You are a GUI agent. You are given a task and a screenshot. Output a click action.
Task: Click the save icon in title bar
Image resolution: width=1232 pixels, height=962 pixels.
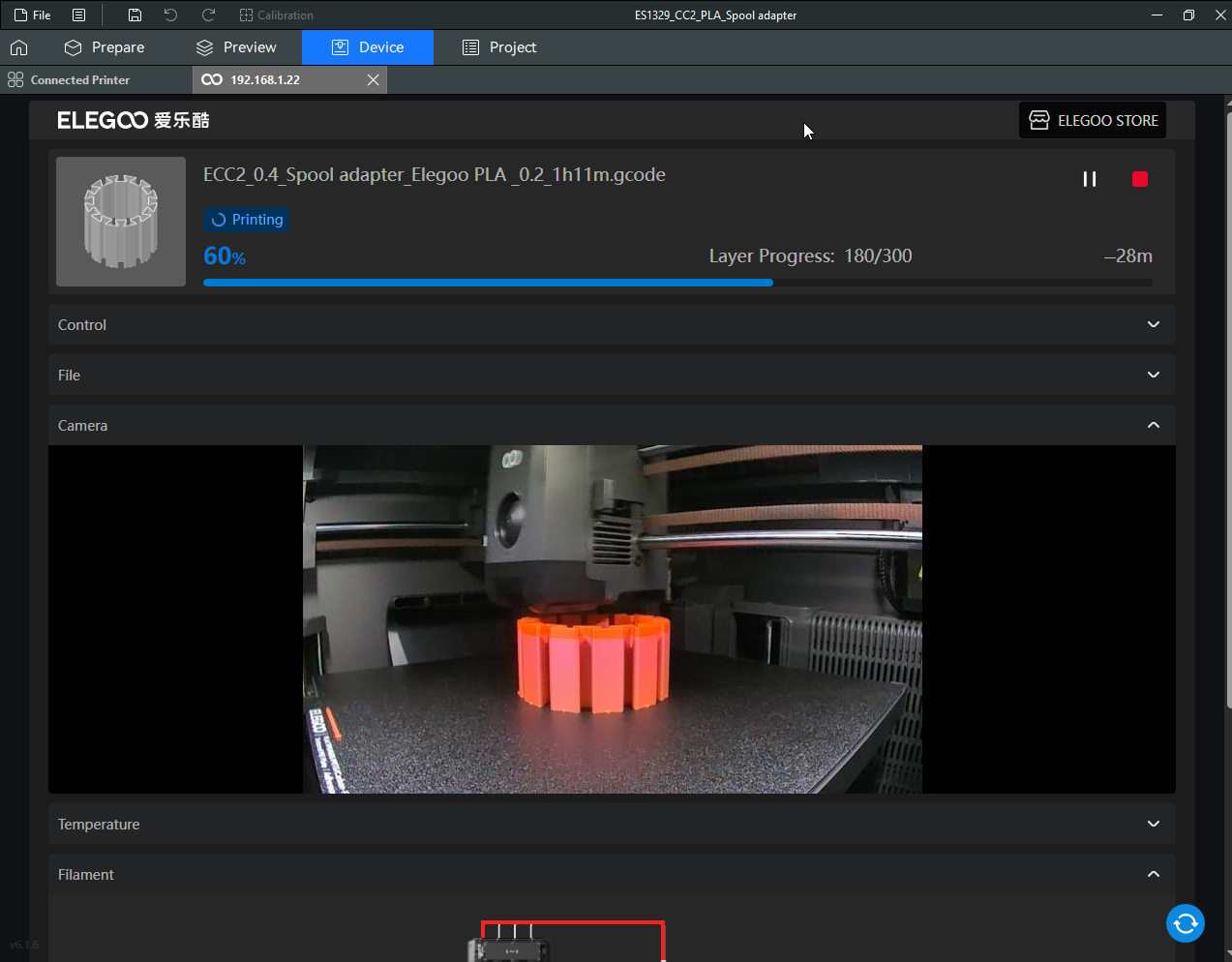tap(135, 15)
